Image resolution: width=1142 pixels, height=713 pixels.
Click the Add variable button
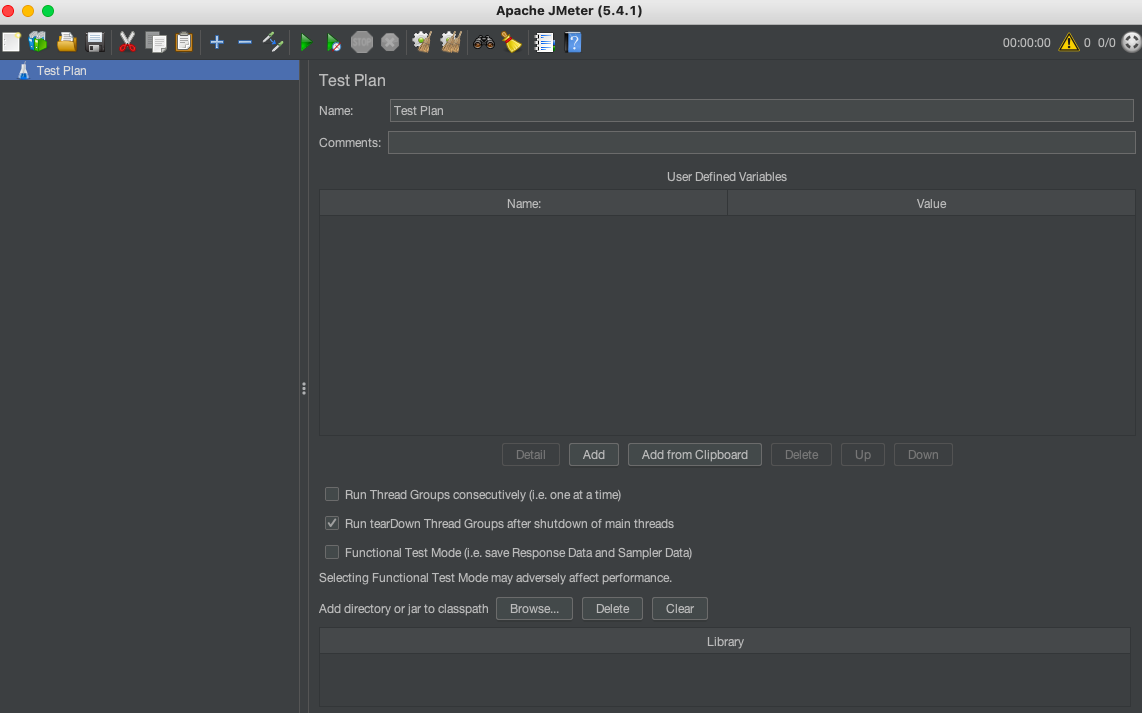pyautogui.click(x=594, y=454)
